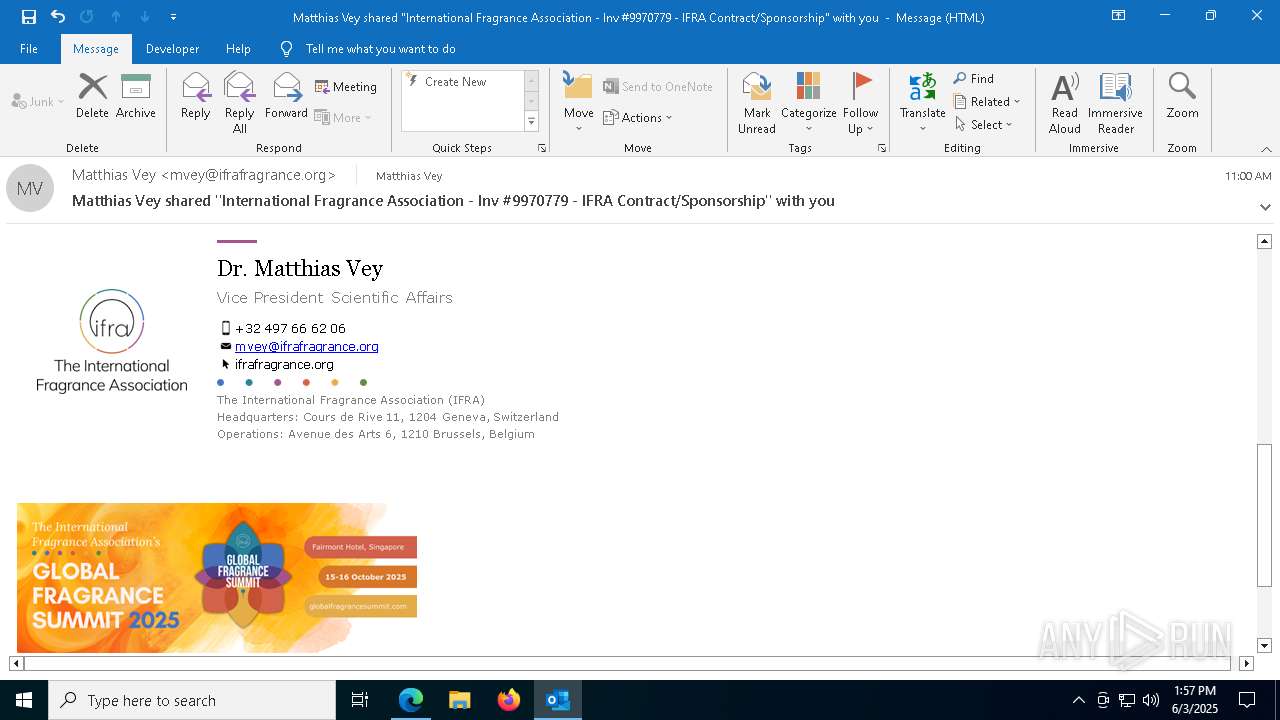Image resolution: width=1280 pixels, height=720 pixels.
Task: Open the Actions dropdown
Action: click(638, 117)
